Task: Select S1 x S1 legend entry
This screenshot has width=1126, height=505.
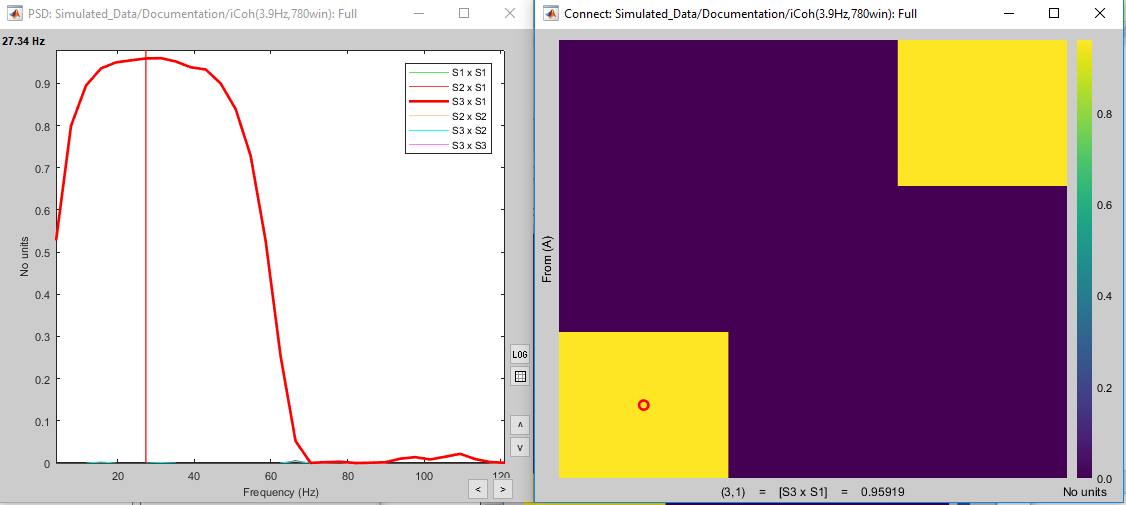Action: coord(450,73)
